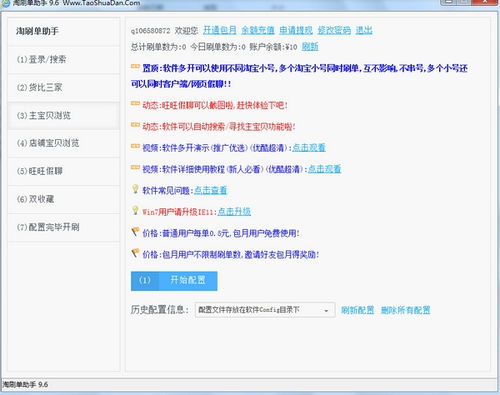Expand the 历史配置信息 dropdown
The height and width of the screenshot is (395, 500).
tap(265, 310)
